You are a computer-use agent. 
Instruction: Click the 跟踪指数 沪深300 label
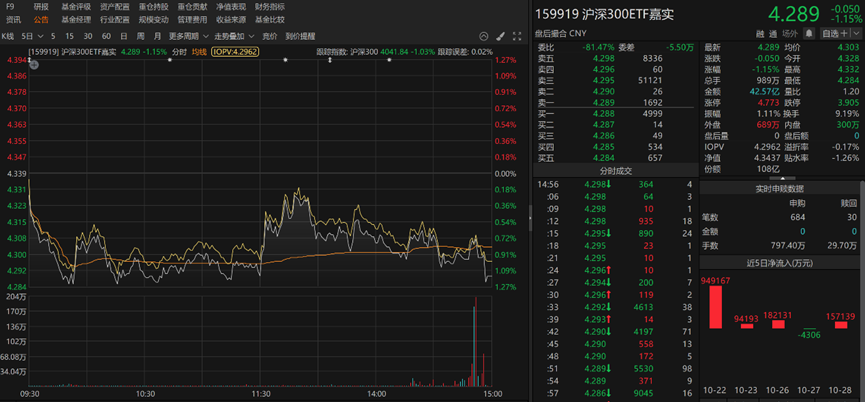pyautogui.click(x=347, y=52)
